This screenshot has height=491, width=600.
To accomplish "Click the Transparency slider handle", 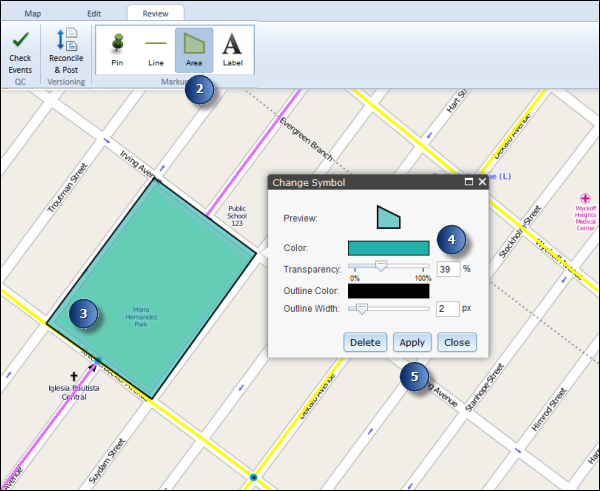I will coord(380,267).
